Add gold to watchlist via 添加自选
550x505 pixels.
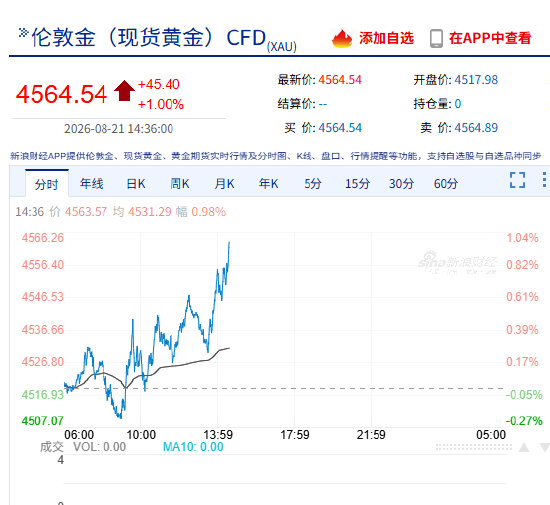coord(386,38)
